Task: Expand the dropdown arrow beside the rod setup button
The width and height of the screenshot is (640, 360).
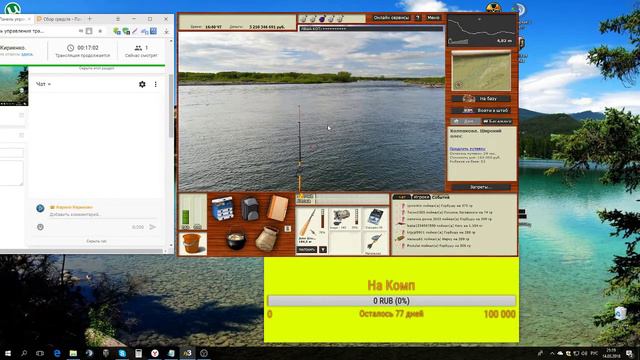Action: tap(323, 249)
